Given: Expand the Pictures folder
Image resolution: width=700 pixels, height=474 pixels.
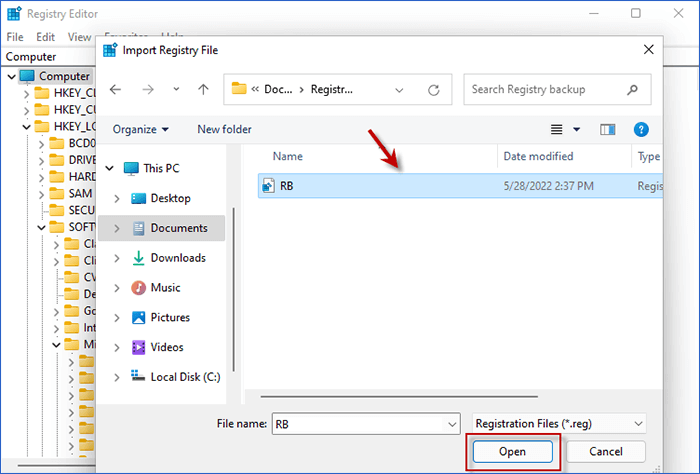Looking at the screenshot, I should tap(117, 317).
